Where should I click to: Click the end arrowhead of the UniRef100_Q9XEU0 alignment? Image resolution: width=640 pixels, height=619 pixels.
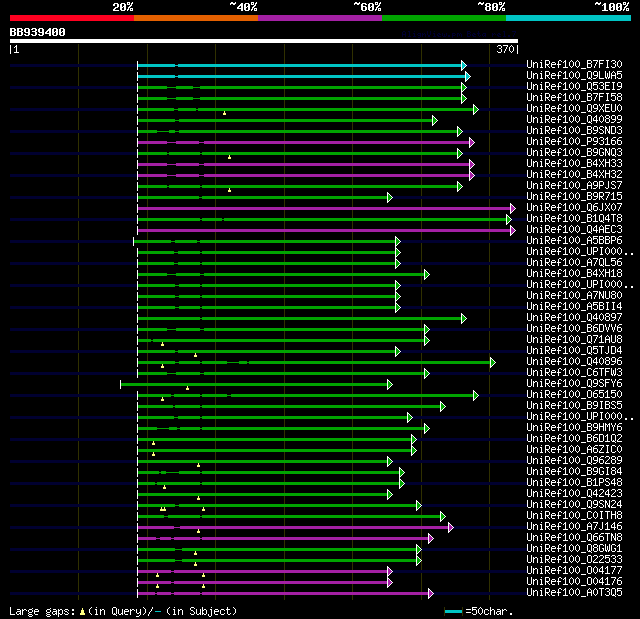[x=476, y=109]
